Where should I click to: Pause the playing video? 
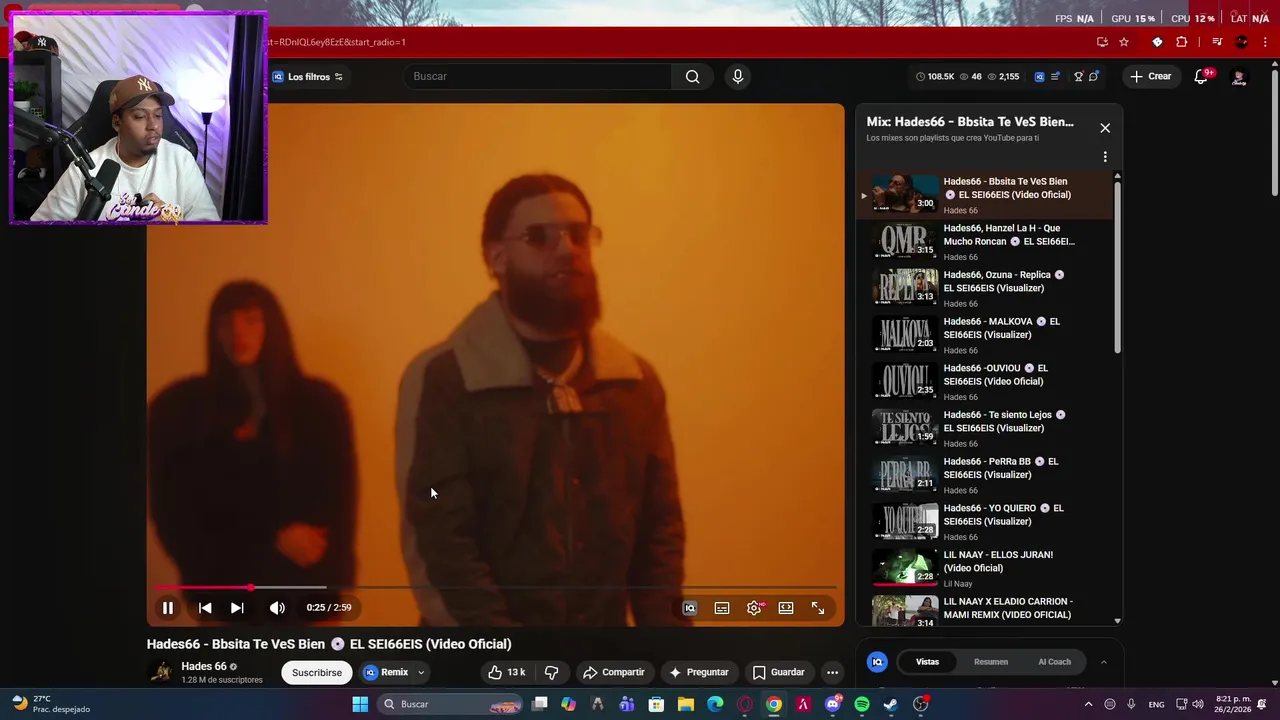(168, 607)
